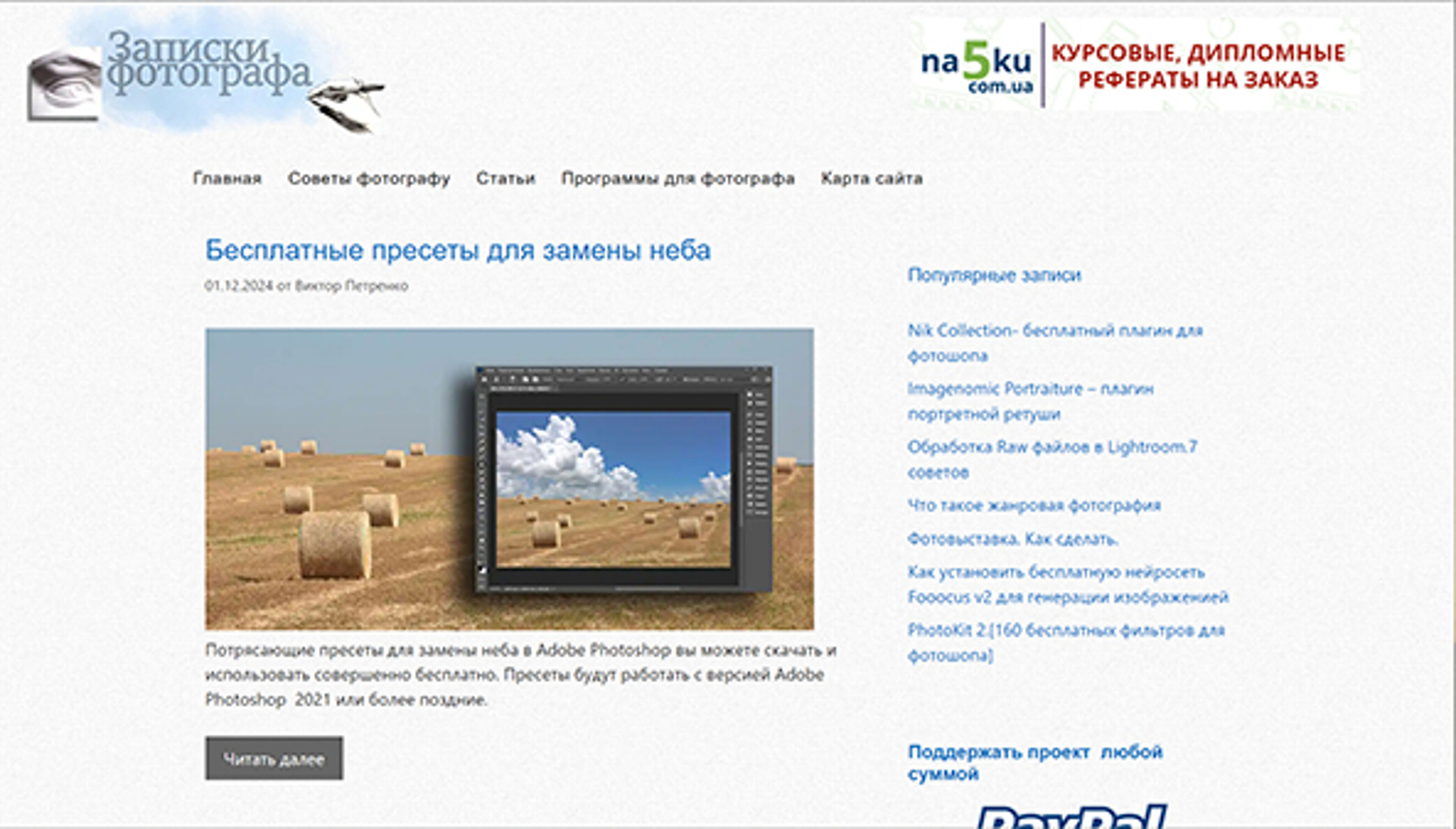Screen dimensions: 1456x829
Task: Open the Советы фотографу menu
Action: pos(369,178)
